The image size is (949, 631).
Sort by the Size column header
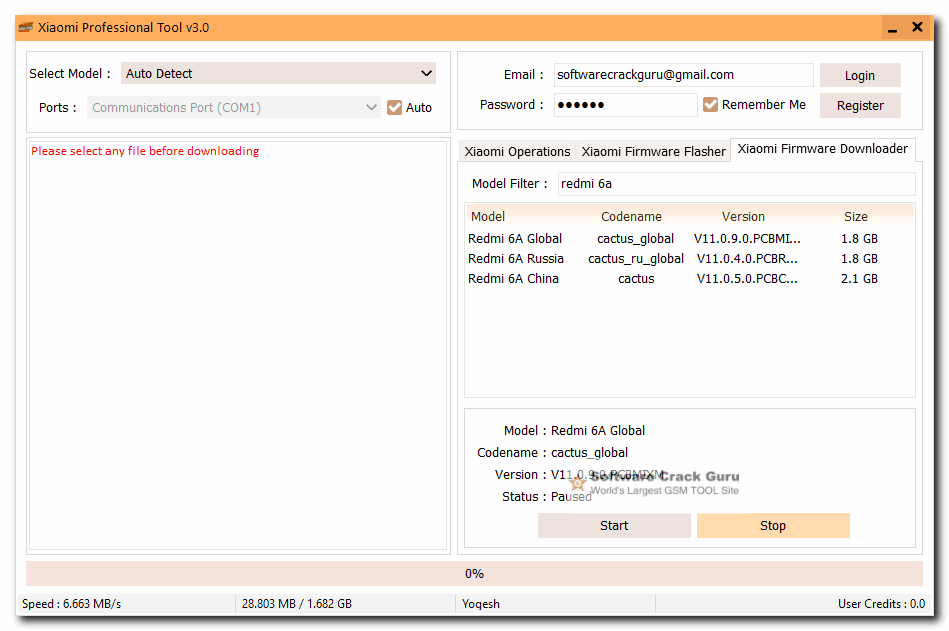pos(856,217)
